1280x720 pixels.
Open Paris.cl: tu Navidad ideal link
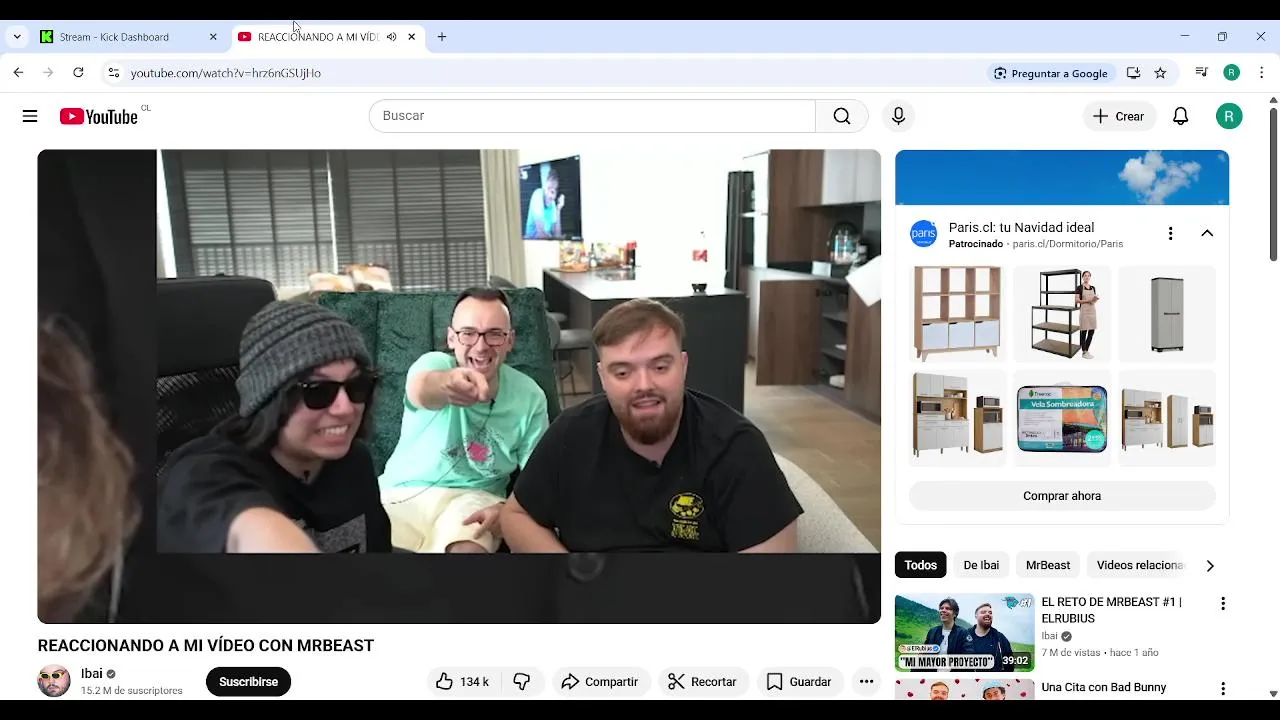click(1021, 228)
